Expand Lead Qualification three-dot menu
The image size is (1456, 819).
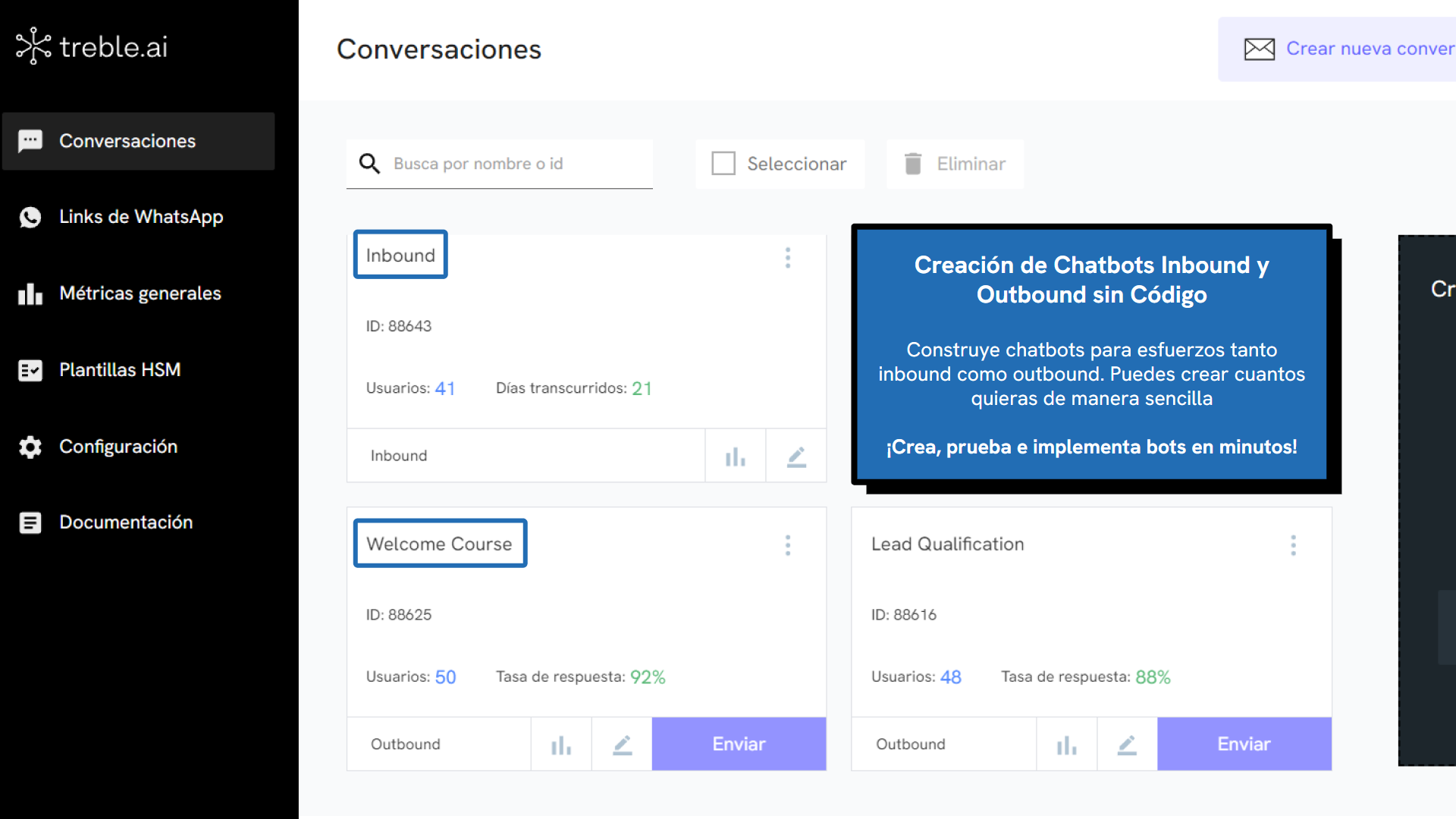[1293, 545]
